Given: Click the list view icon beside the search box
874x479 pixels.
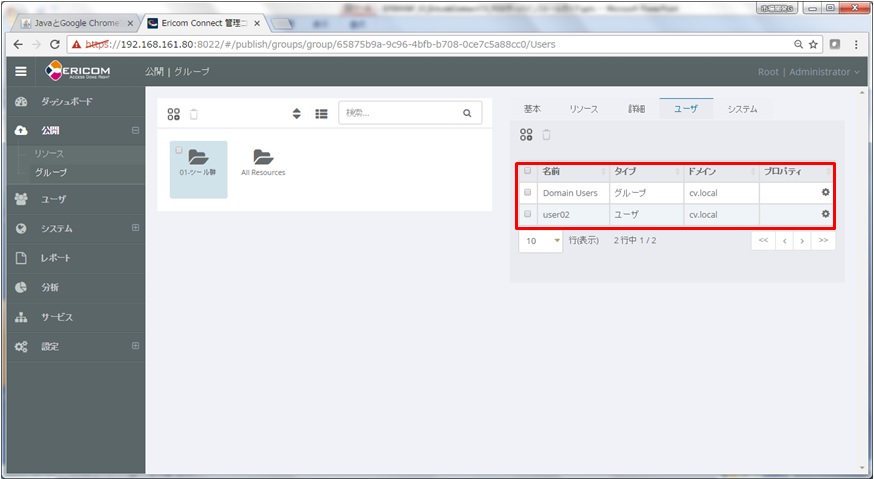Looking at the screenshot, I should pyautogui.click(x=321, y=114).
